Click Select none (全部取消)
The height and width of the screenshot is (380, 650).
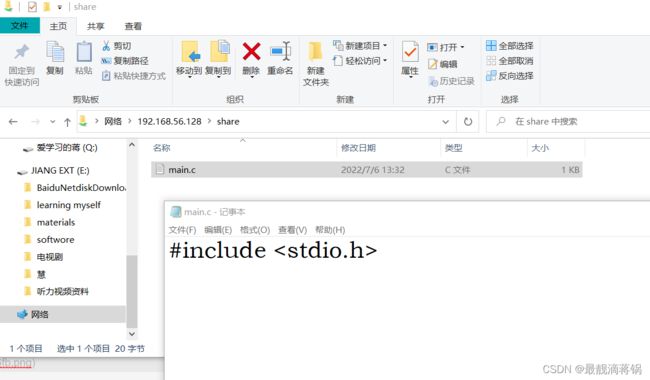point(510,61)
